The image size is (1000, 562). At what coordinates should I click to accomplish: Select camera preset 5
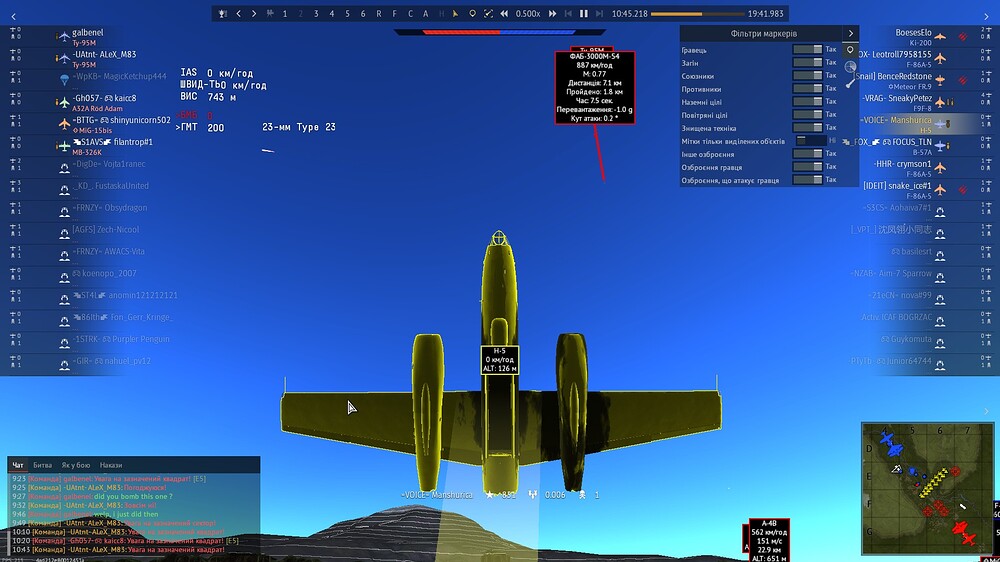pyautogui.click(x=348, y=13)
